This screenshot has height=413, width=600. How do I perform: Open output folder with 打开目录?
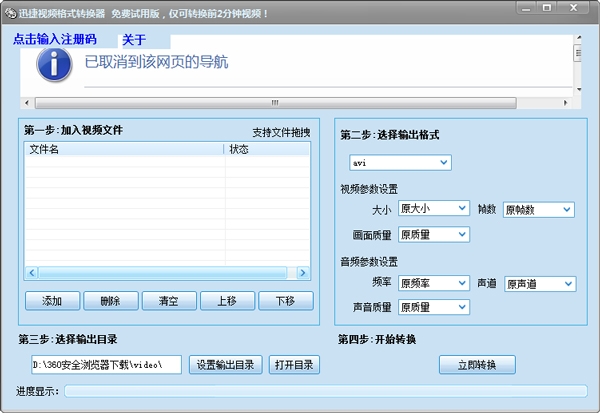pyautogui.click(x=295, y=364)
